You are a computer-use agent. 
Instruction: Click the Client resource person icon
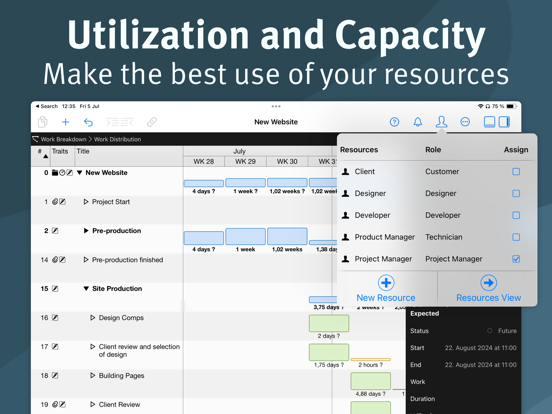[346, 171]
